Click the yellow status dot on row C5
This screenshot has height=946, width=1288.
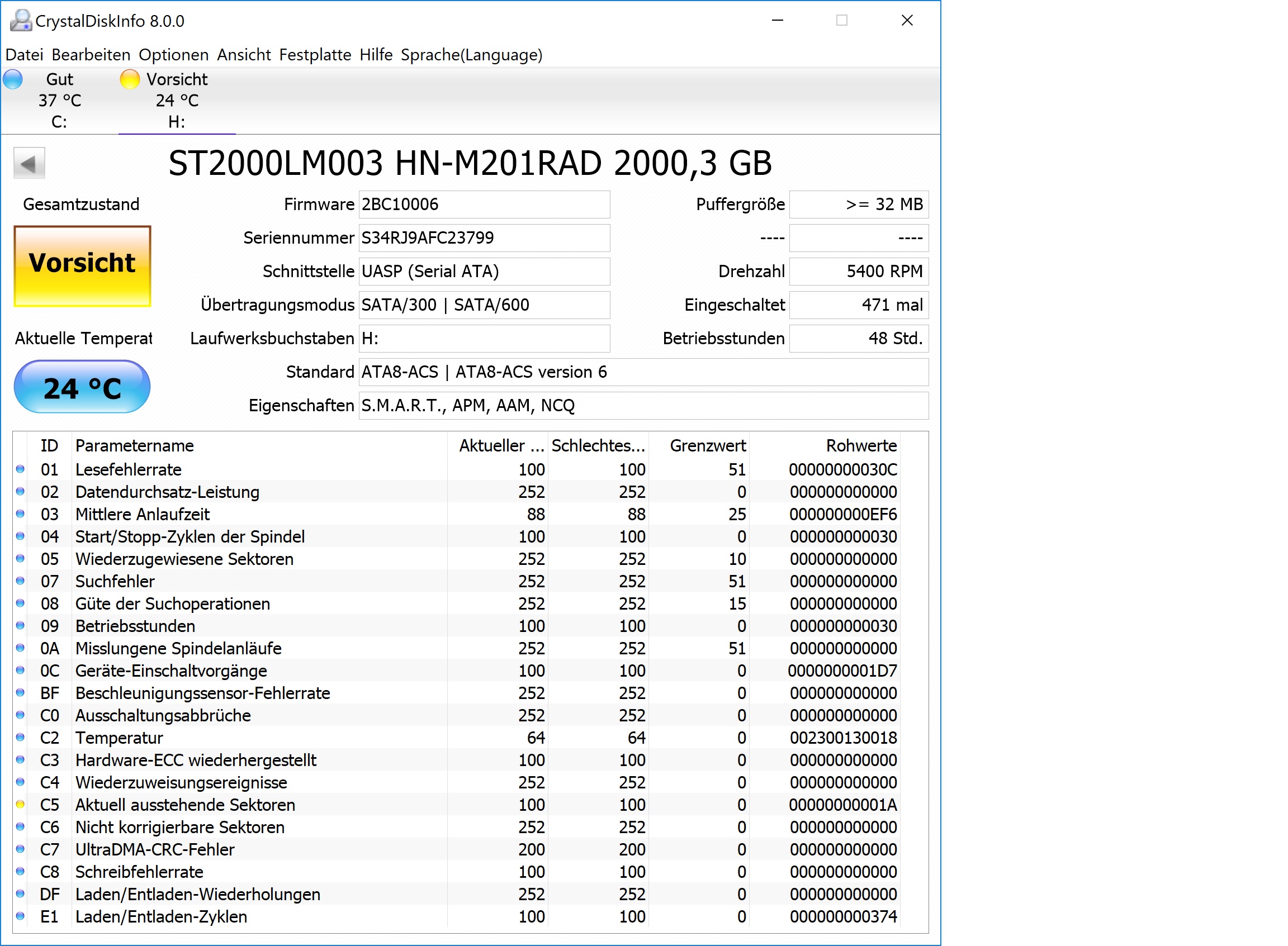tap(20, 805)
